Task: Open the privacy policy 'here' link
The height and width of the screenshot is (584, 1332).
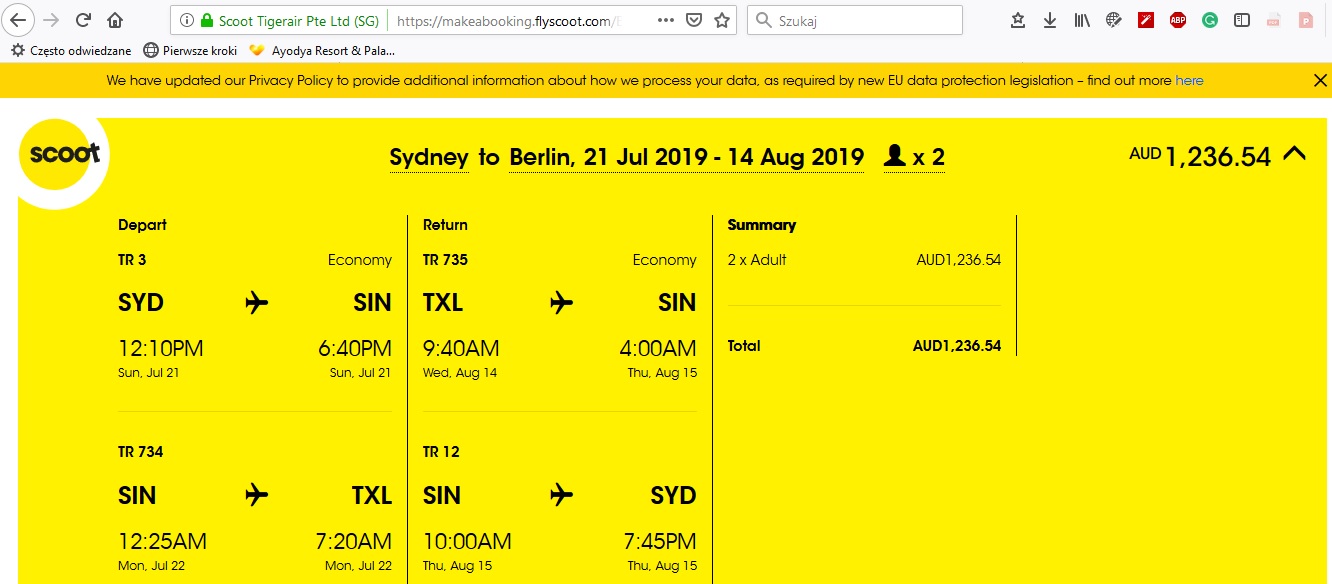Action: [1189, 80]
